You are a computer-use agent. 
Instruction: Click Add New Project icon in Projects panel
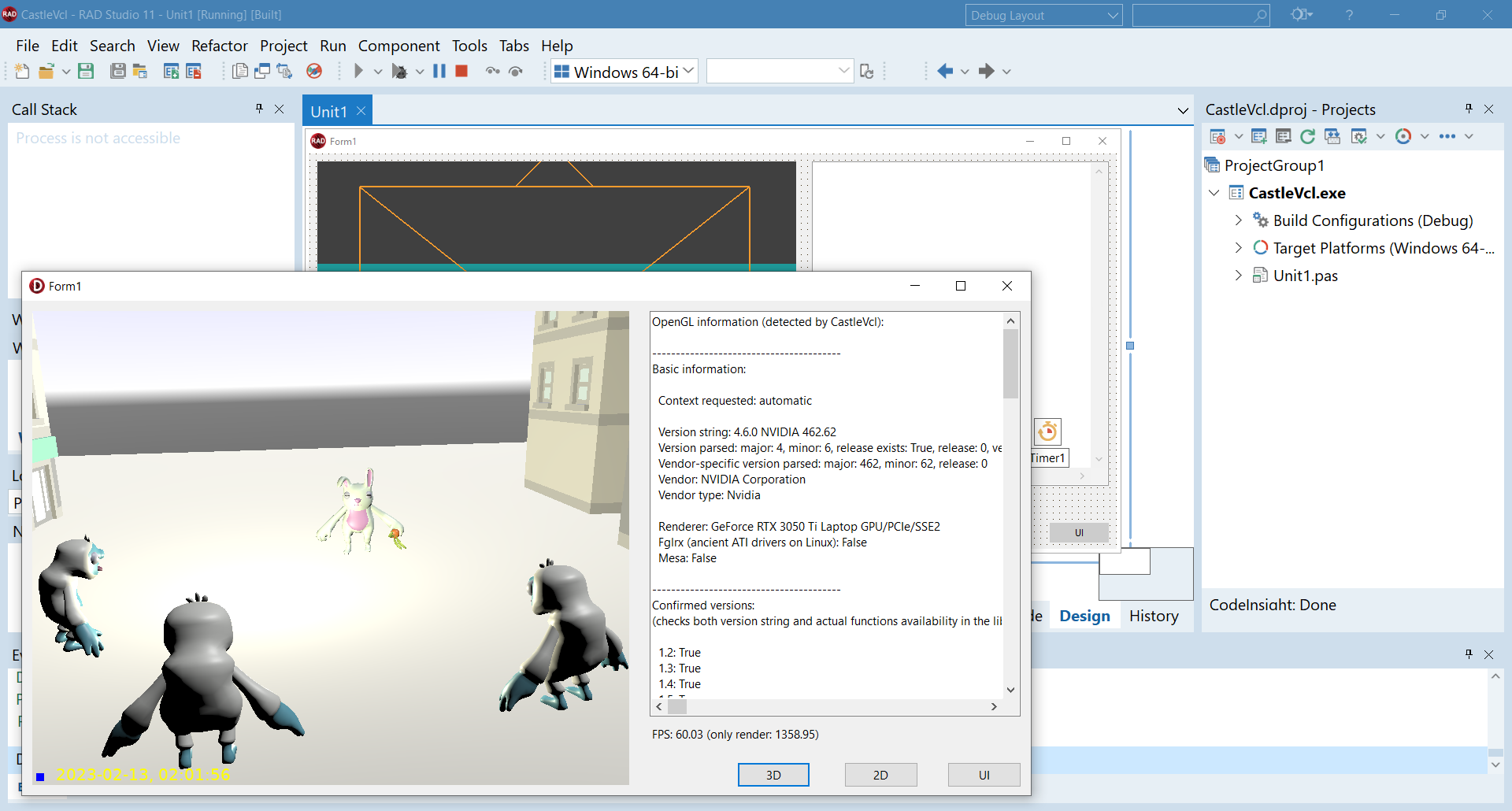(x=1258, y=136)
